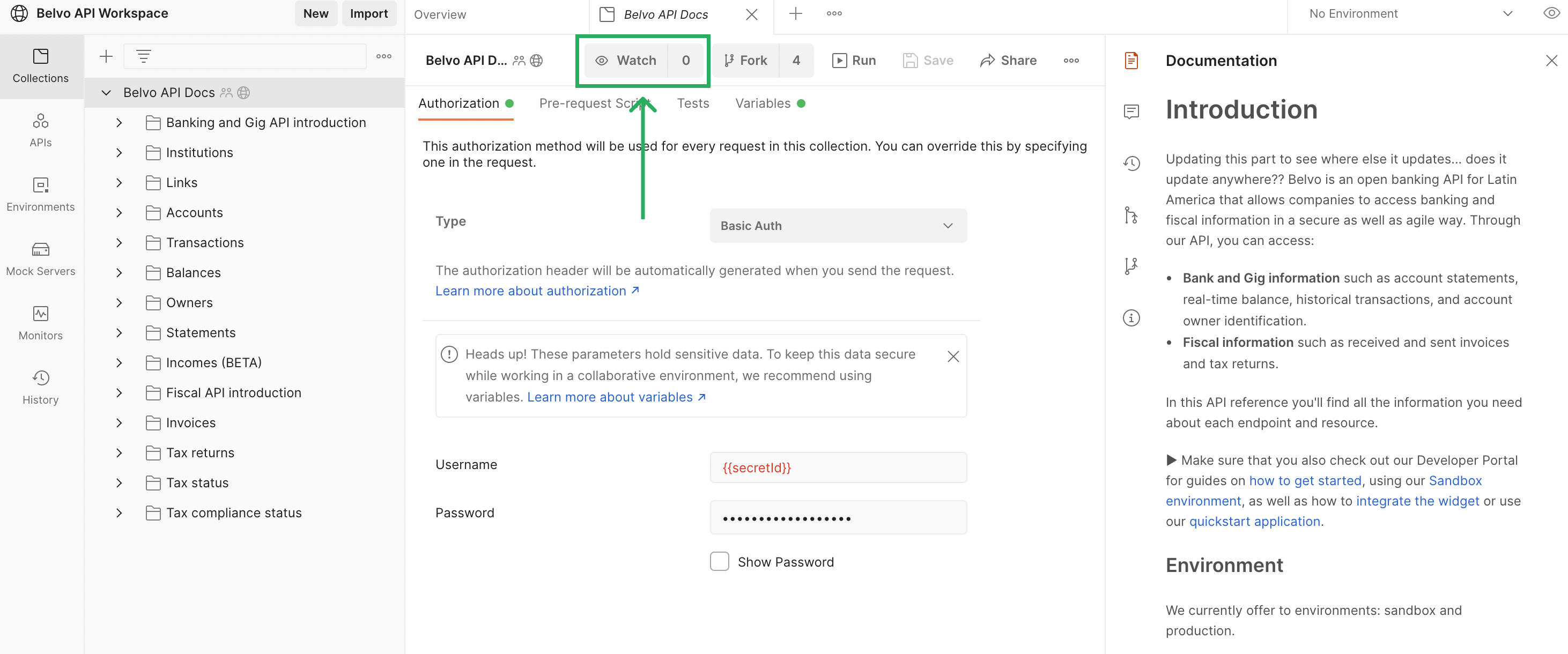1568x654 pixels.
Task: Expand the Owners folder
Action: [119, 303]
